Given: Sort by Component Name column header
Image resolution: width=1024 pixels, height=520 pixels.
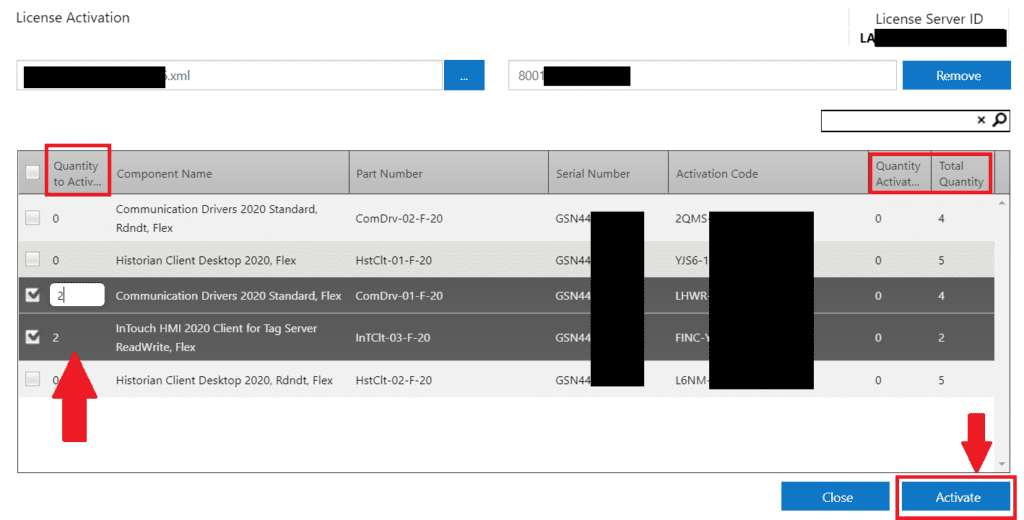Looking at the screenshot, I should tap(230, 173).
